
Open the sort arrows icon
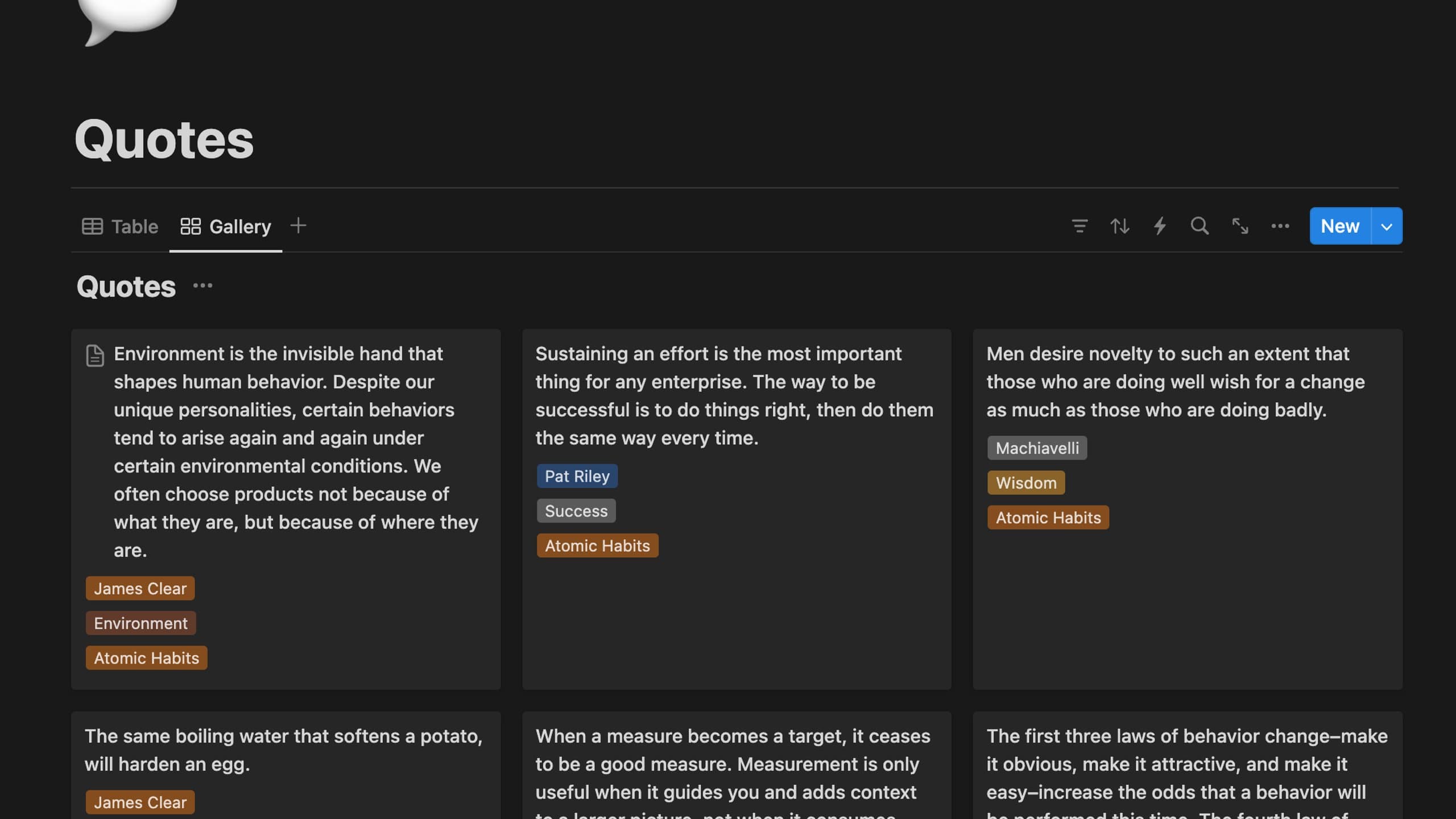(1120, 226)
